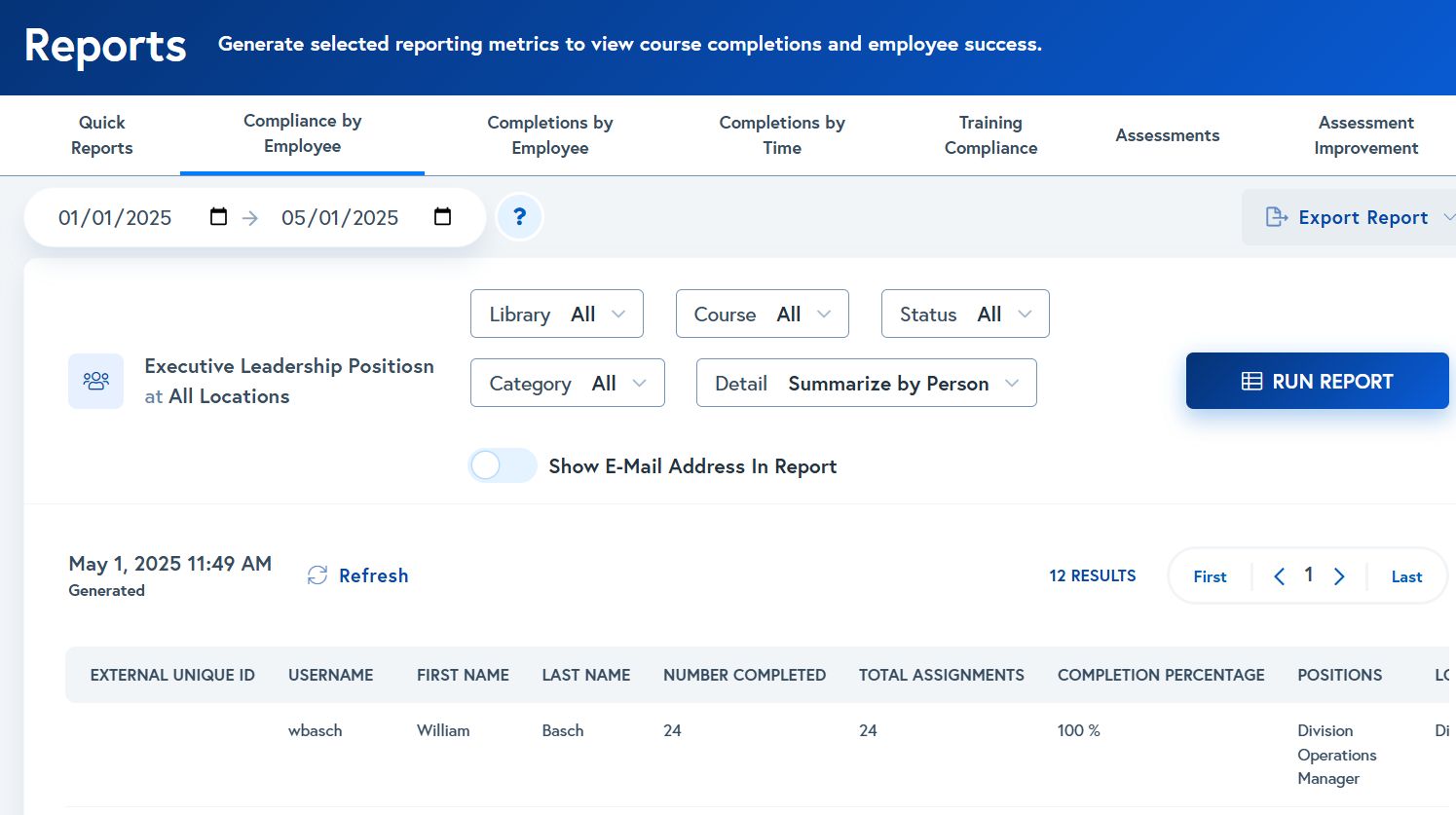
Task: Expand the Library filter dropdown
Action: click(x=556, y=315)
